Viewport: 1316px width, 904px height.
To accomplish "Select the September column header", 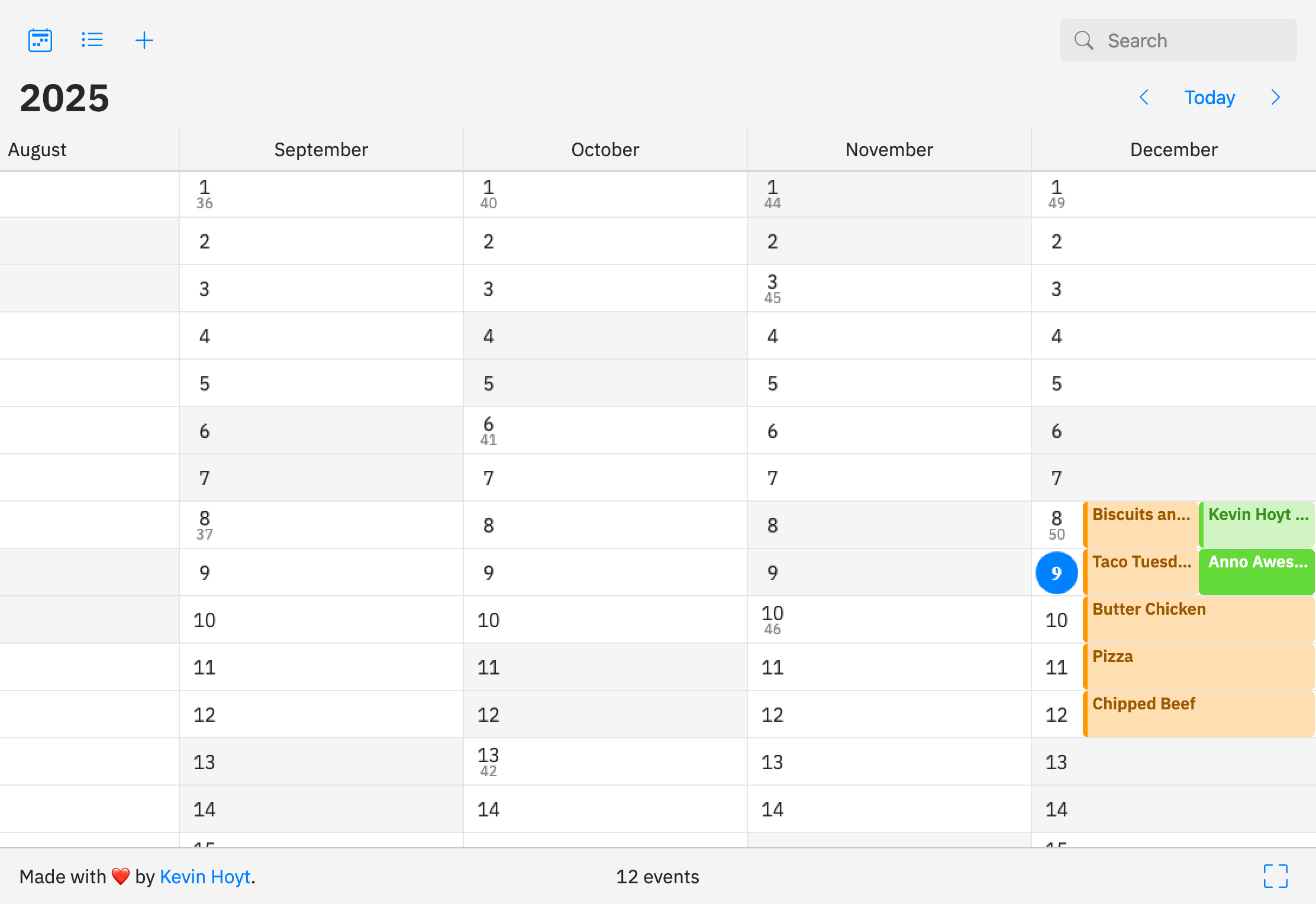I will pyautogui.click(x=321, y=149).
